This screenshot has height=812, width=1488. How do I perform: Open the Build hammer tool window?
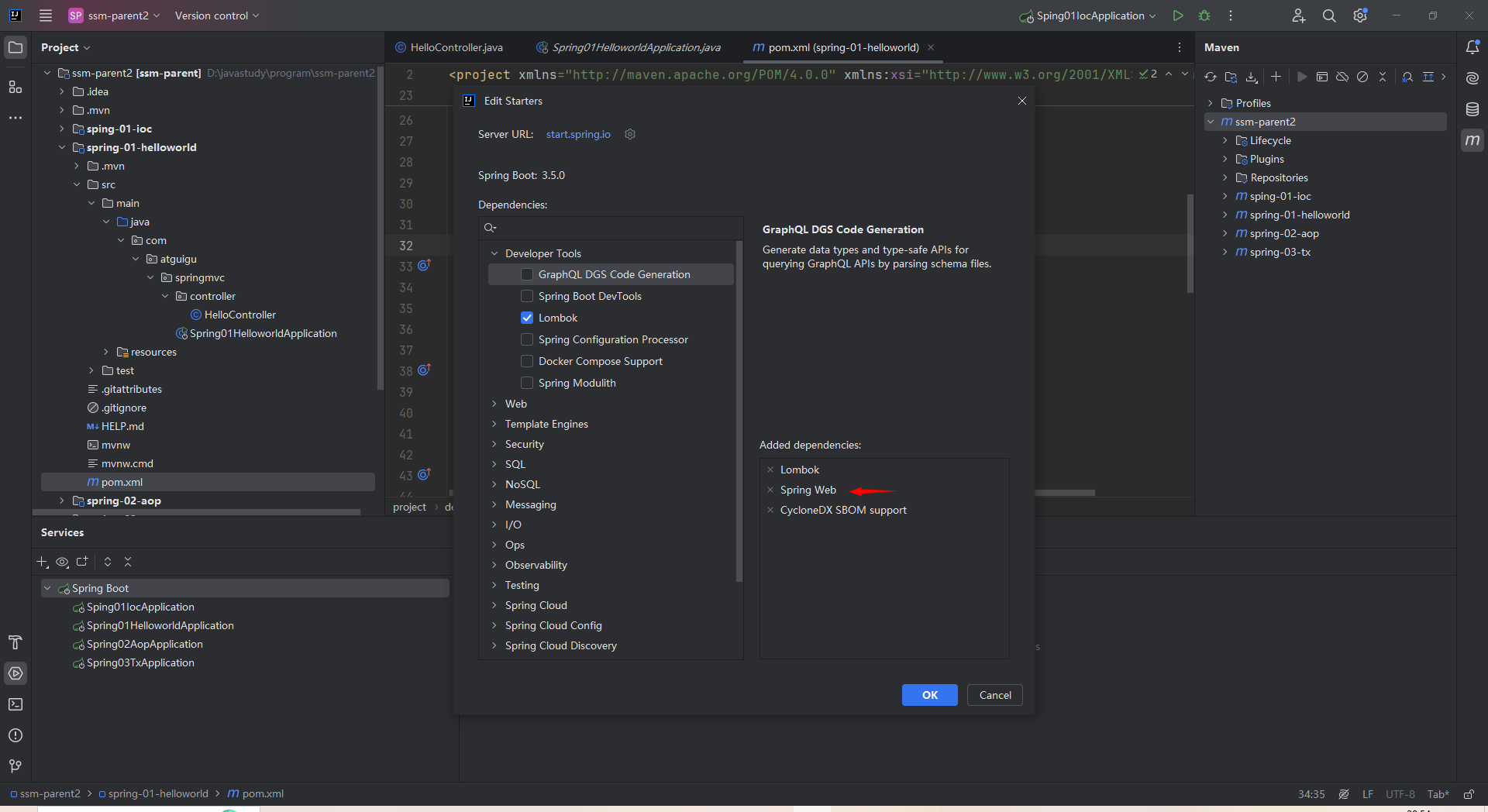tap(15, 642)
